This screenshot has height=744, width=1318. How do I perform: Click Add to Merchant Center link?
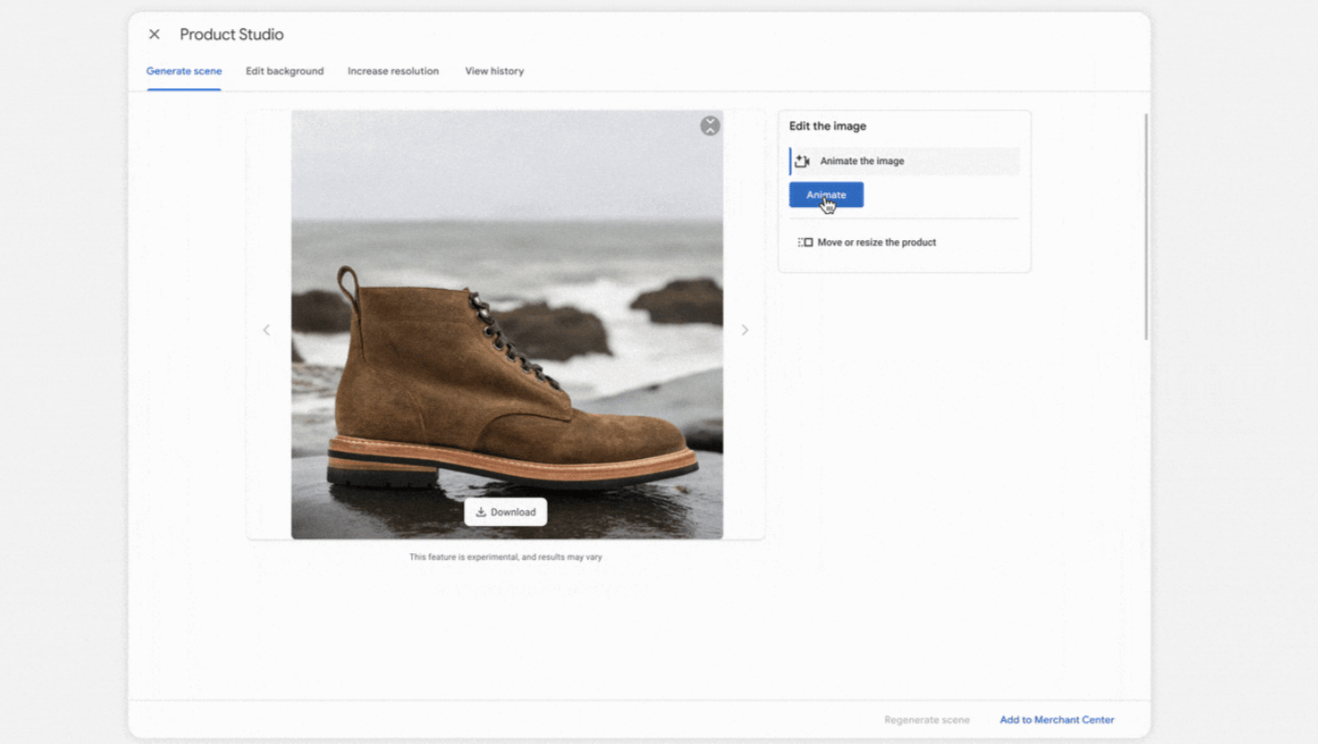coord(1057,720)
